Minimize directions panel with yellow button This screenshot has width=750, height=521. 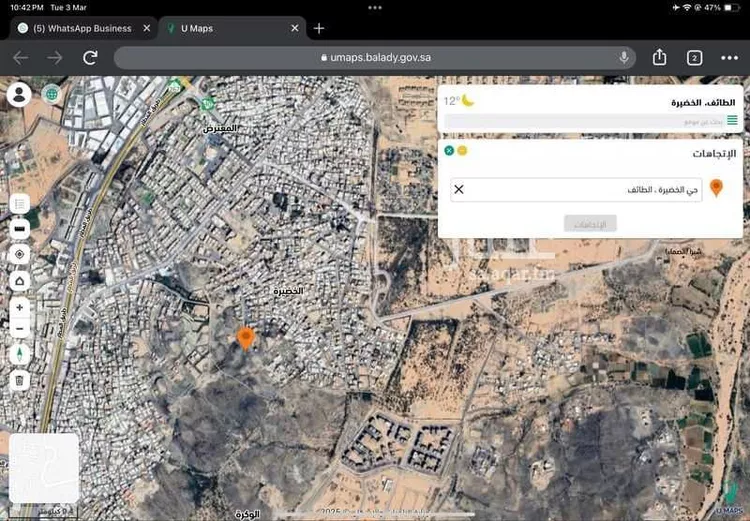(x=462, y=151)
